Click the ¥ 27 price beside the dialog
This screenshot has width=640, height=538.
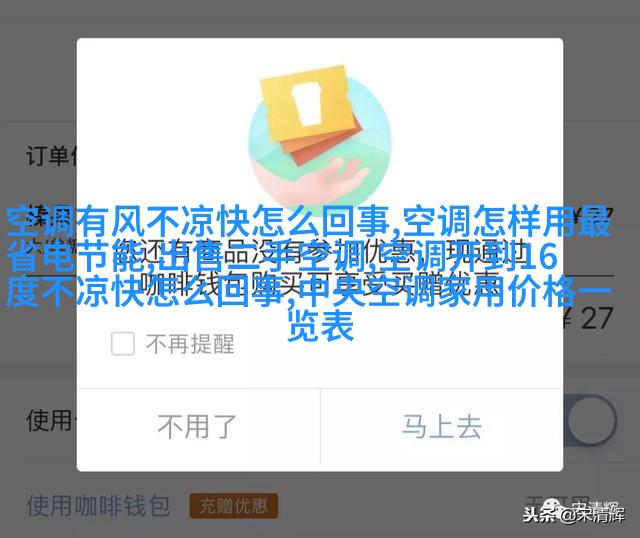pos(588,319)
